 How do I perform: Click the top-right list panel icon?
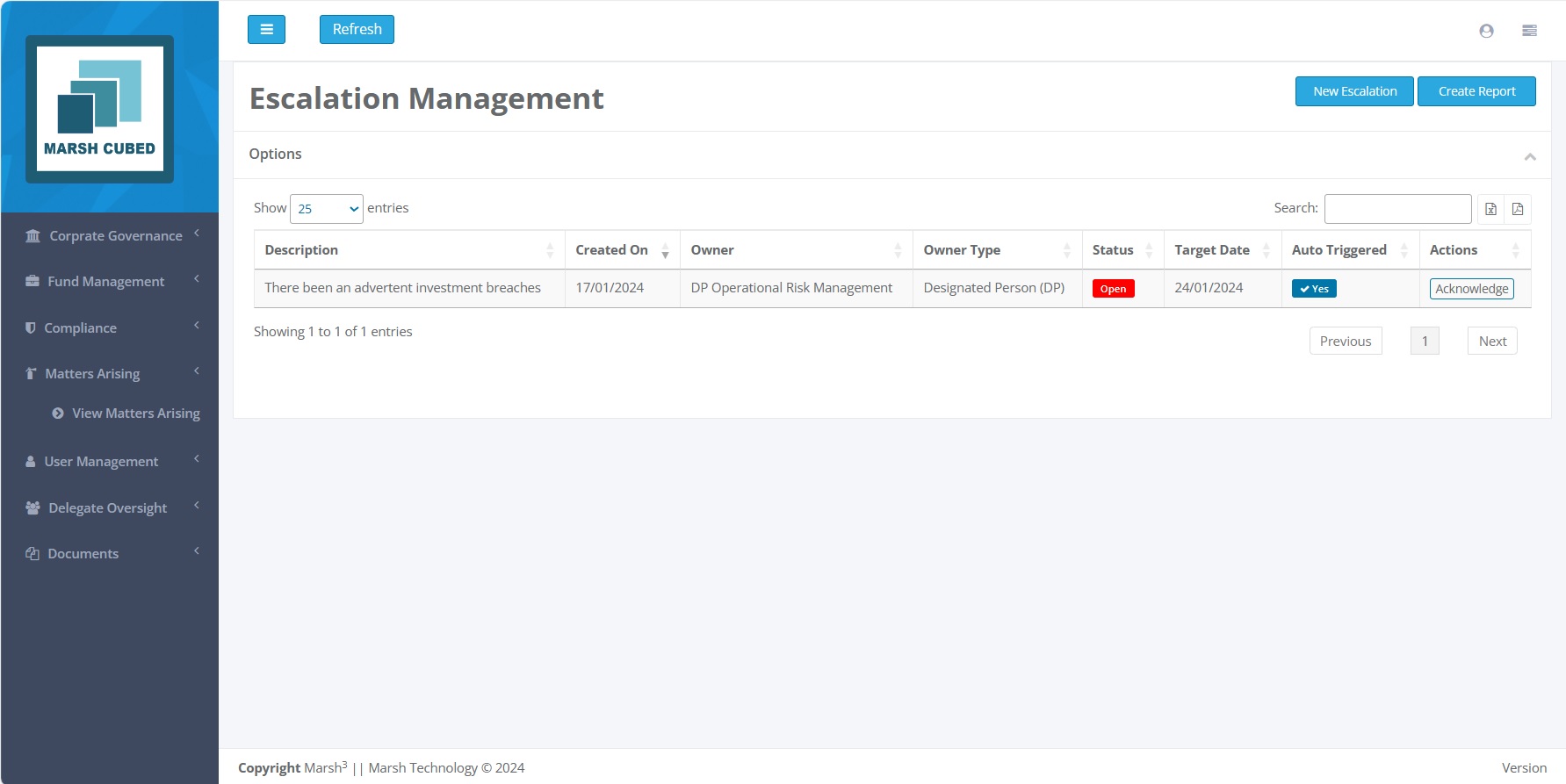click(x=1529, y=31)
